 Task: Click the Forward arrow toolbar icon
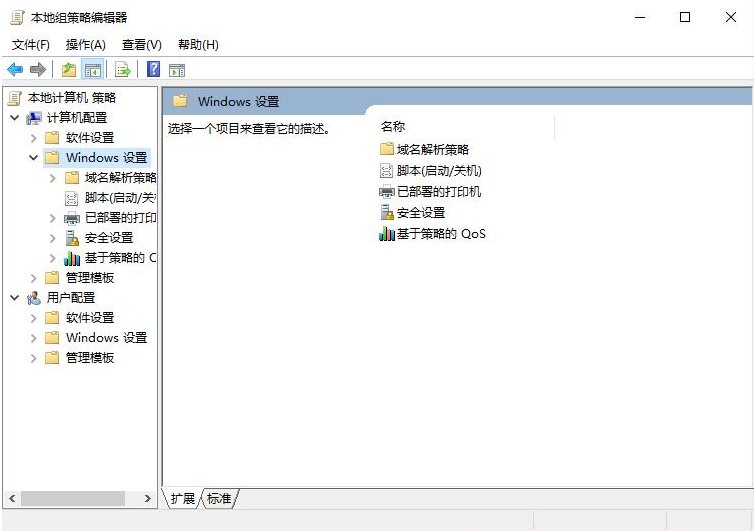click(x=38, y=69)
